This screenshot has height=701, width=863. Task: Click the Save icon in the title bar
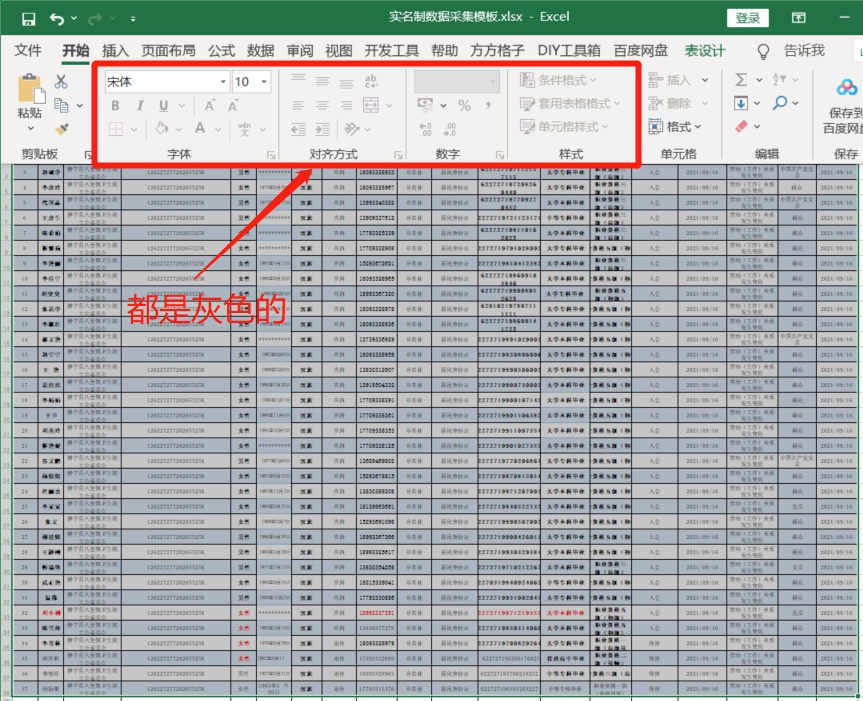[29, 19]
